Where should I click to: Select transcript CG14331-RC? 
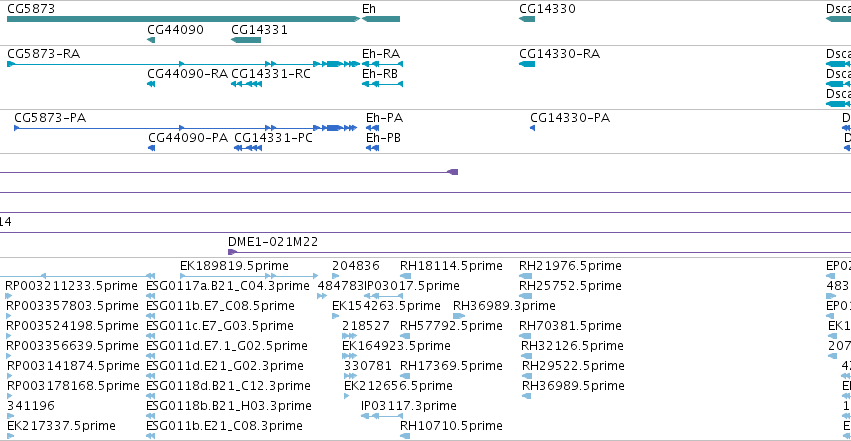271,74
